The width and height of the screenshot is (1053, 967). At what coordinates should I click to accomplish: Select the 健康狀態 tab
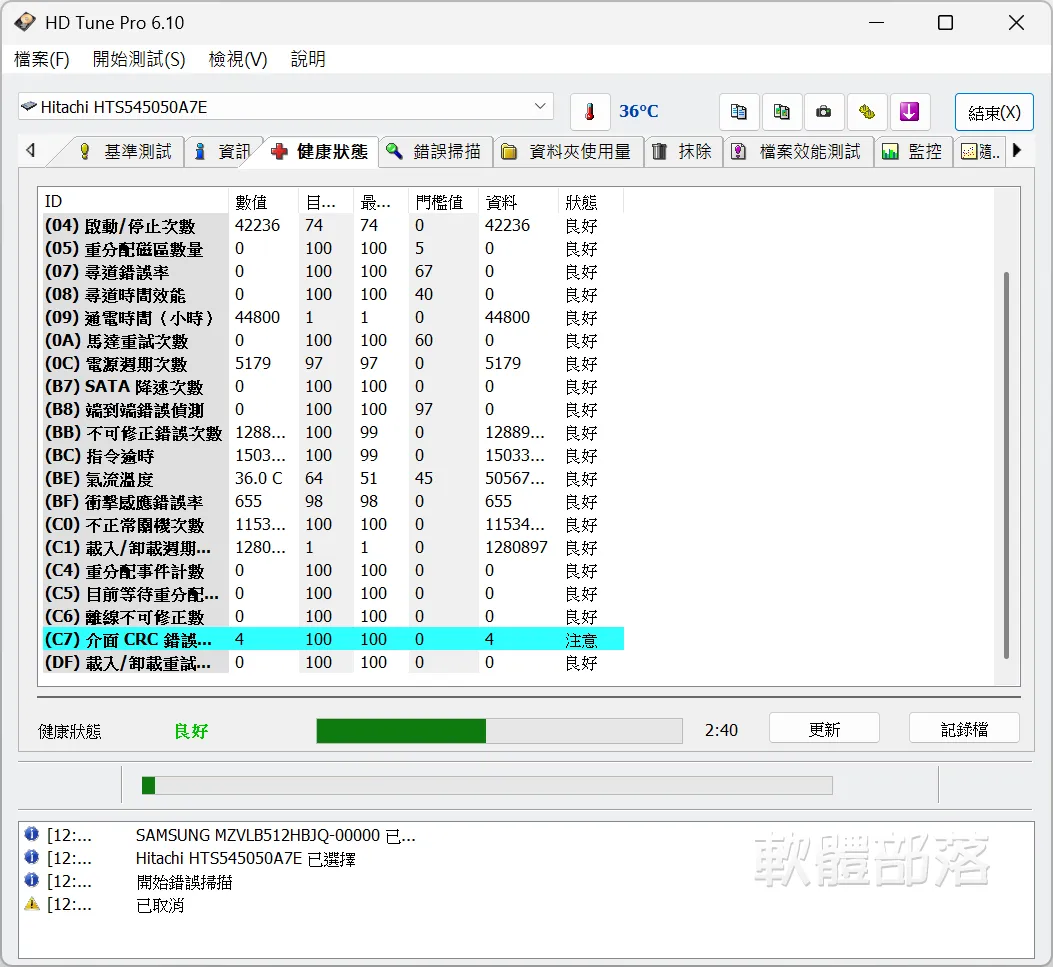(320, 151)
